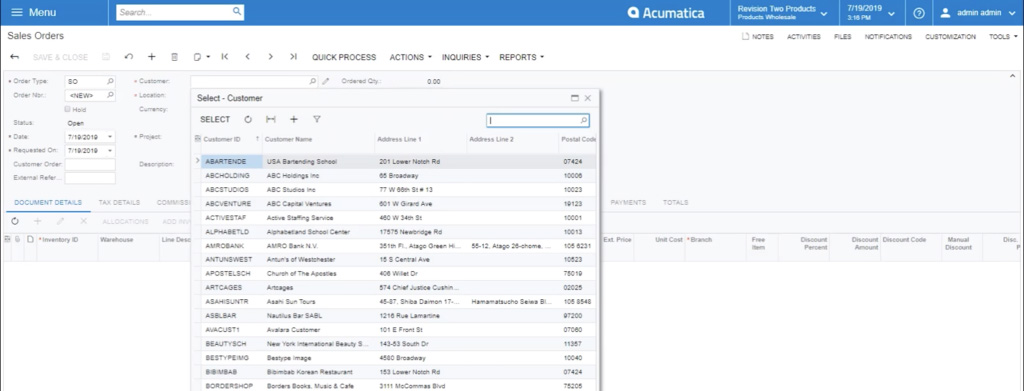Open Customization menu item
This screenshot has height=391, width=1024.
[x=950, y=37]
